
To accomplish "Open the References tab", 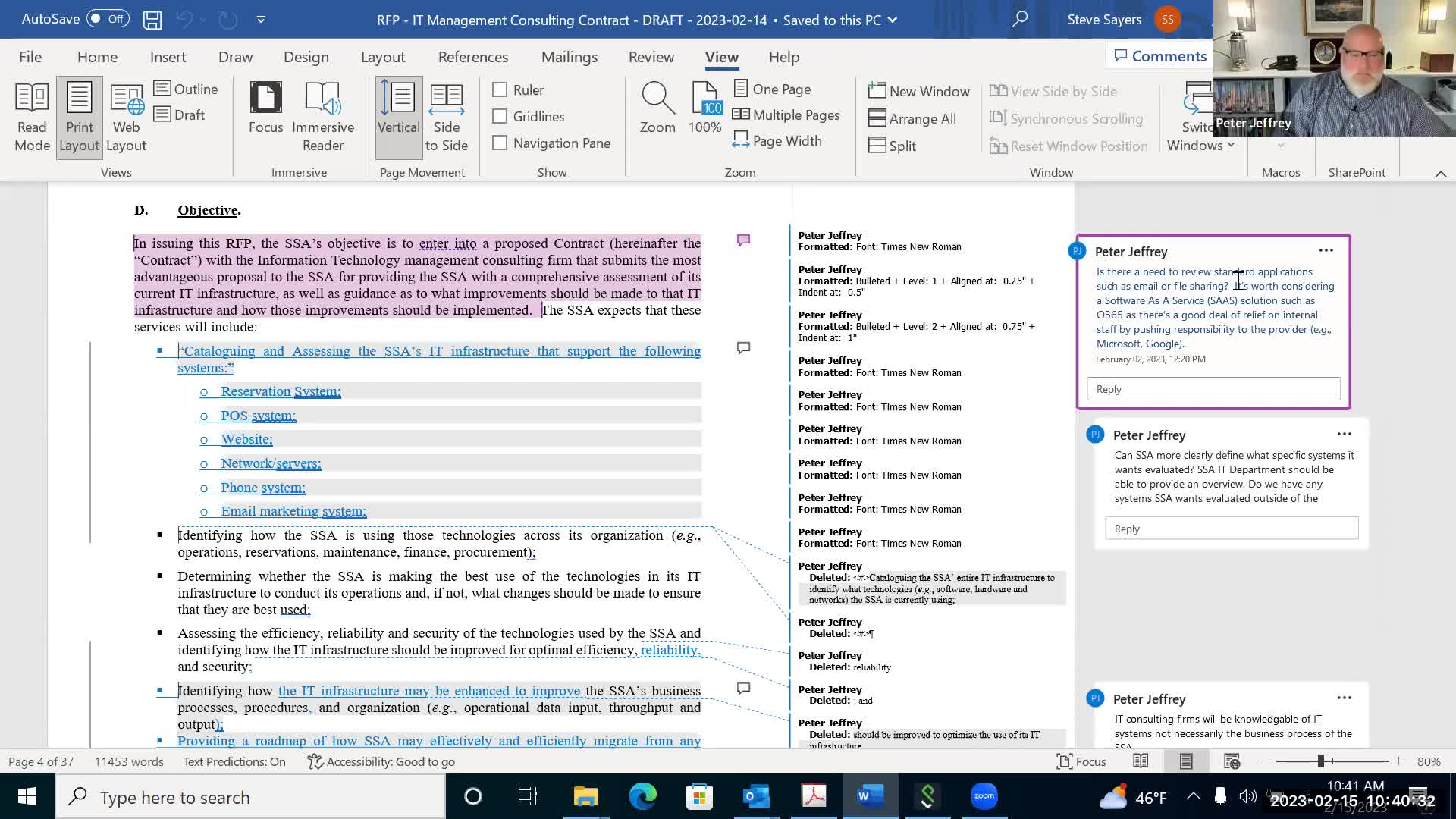I will tap(472, 57).
